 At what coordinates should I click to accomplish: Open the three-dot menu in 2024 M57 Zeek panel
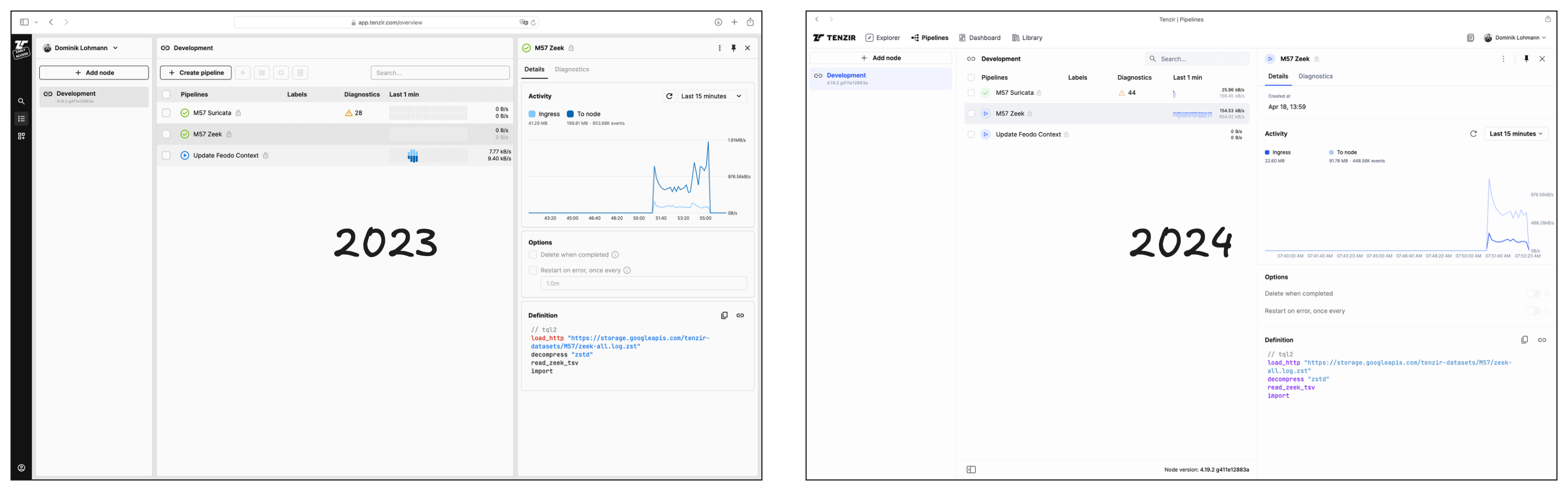coord(1503,59)
